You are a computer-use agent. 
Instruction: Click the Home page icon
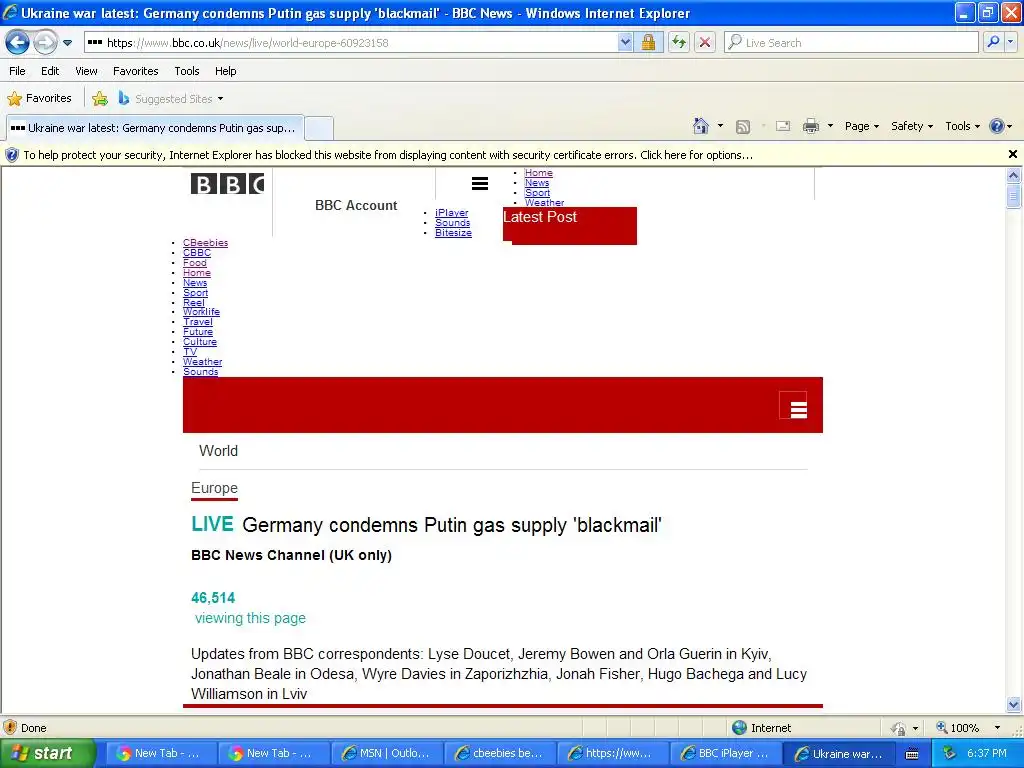pos(701,126)
